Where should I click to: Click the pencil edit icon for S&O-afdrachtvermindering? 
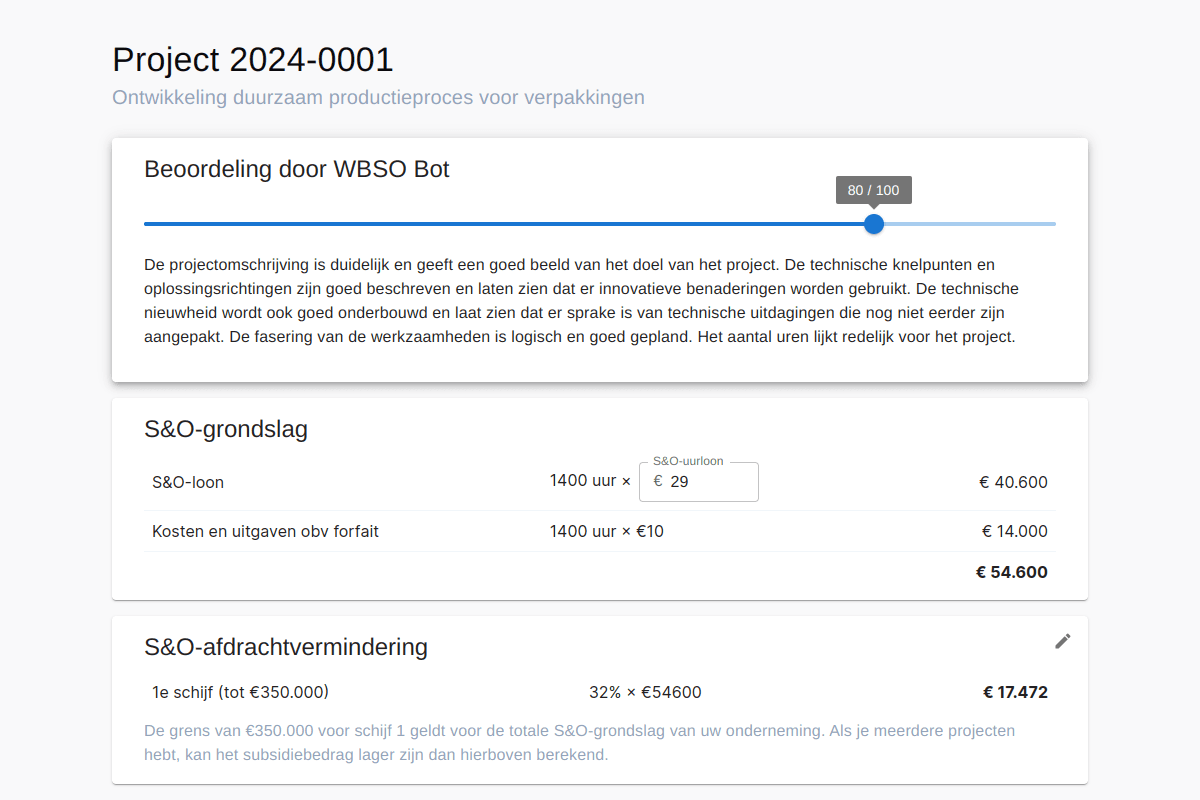pos(1063,641)
